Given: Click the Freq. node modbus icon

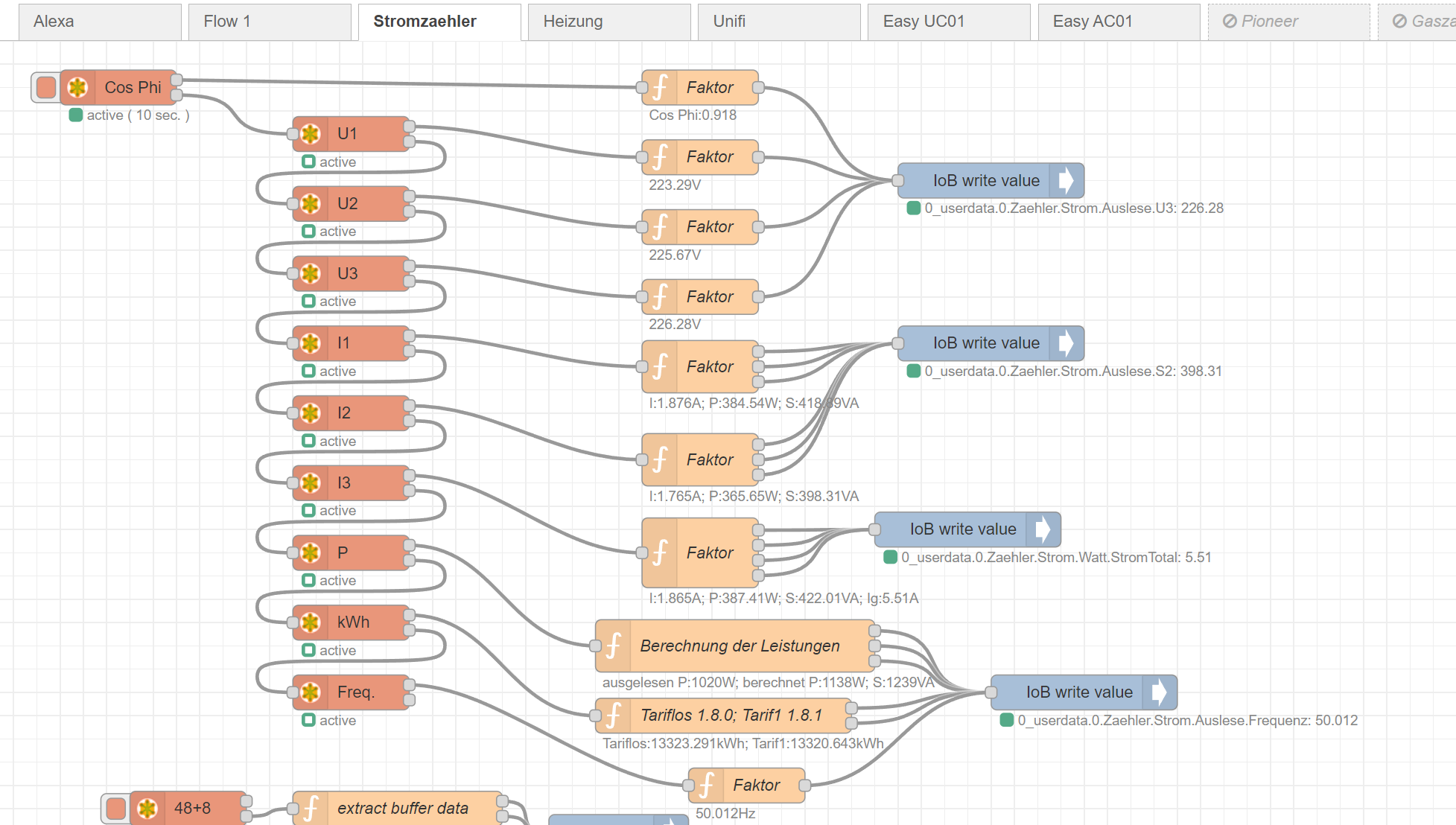Looking at the screenshot, I should [x=310, y=692].
